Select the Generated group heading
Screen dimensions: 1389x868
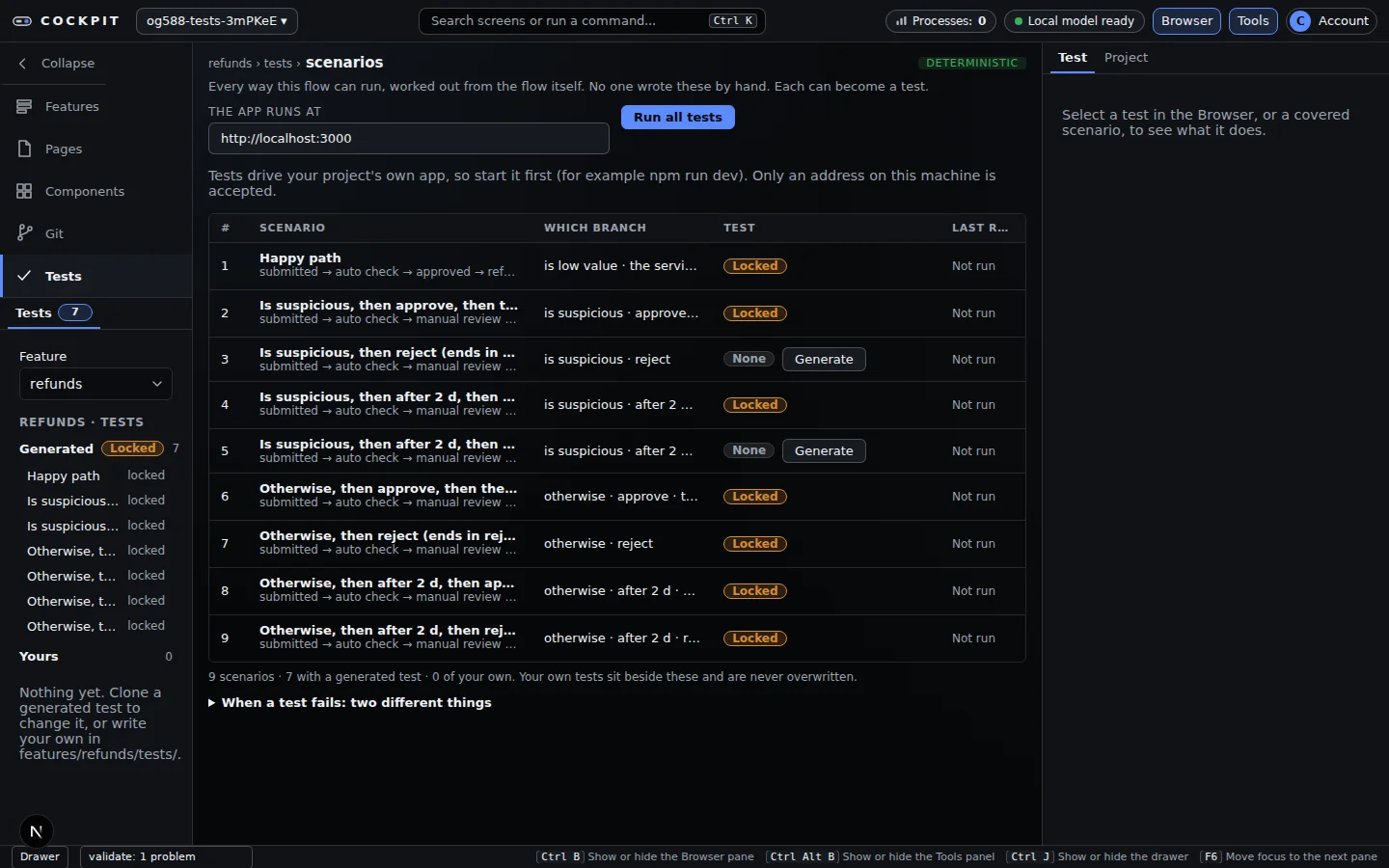click(56, 448)
